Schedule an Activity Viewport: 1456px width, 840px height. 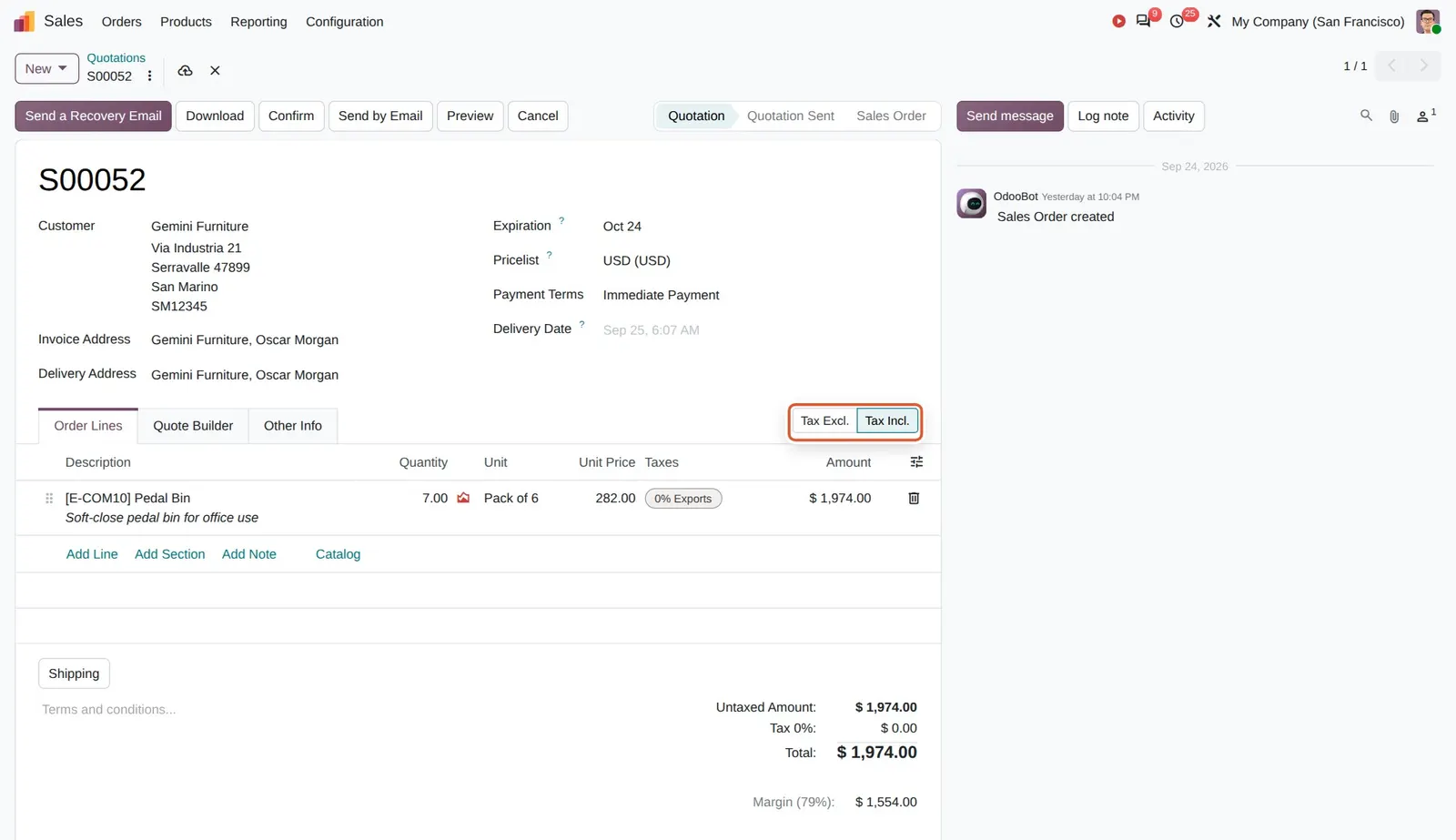(1174, 116)
